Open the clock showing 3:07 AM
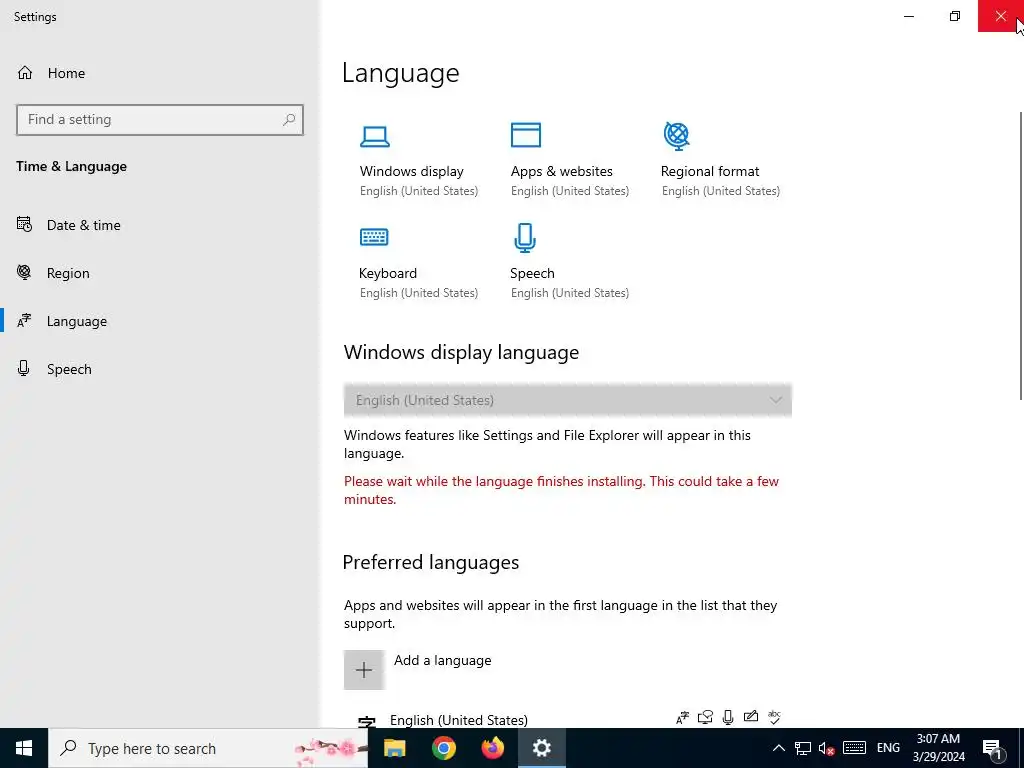Screen dimensions: 1024x768 click(938, 748)
